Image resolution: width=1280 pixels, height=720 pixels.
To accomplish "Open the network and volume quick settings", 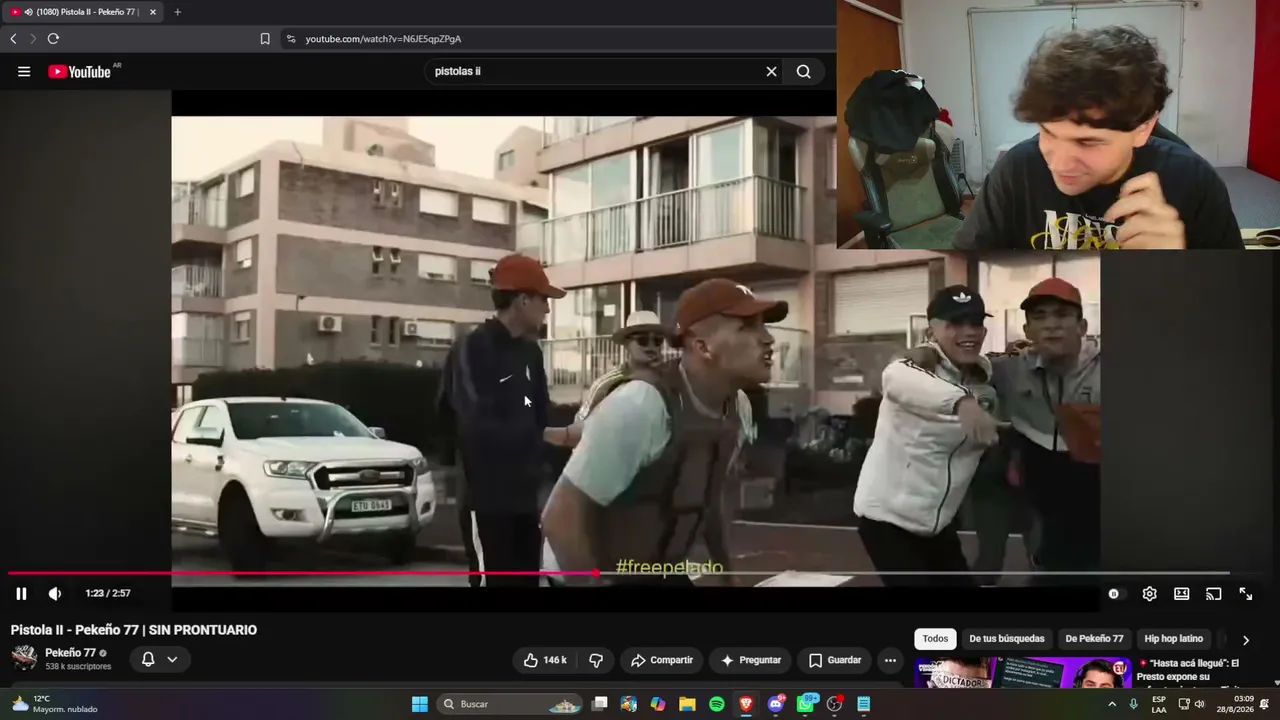I will (1192, 704).
